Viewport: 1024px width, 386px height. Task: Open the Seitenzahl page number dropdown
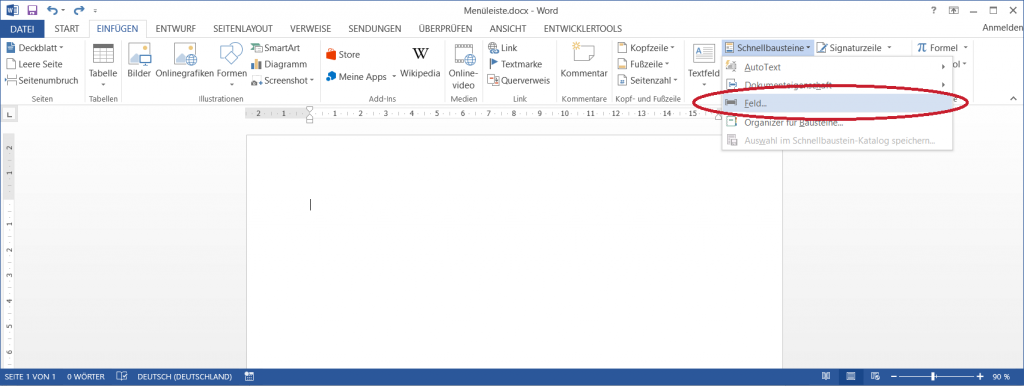pyautogui.click(x=648, y=80)
